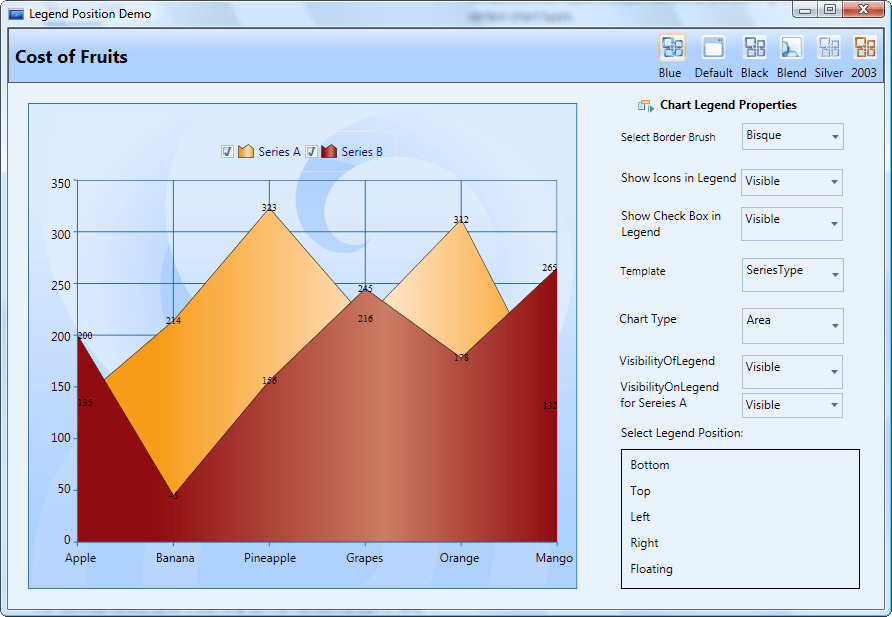The image size is (892, 617).
Task: Pick Right from legend position list
Action: click(645, 543)
